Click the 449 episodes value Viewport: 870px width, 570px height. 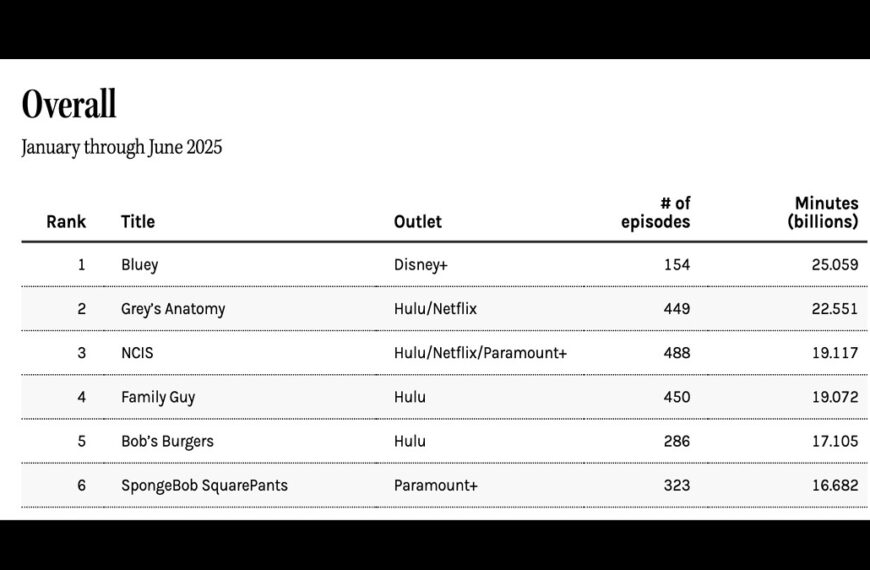coord(676,309)
